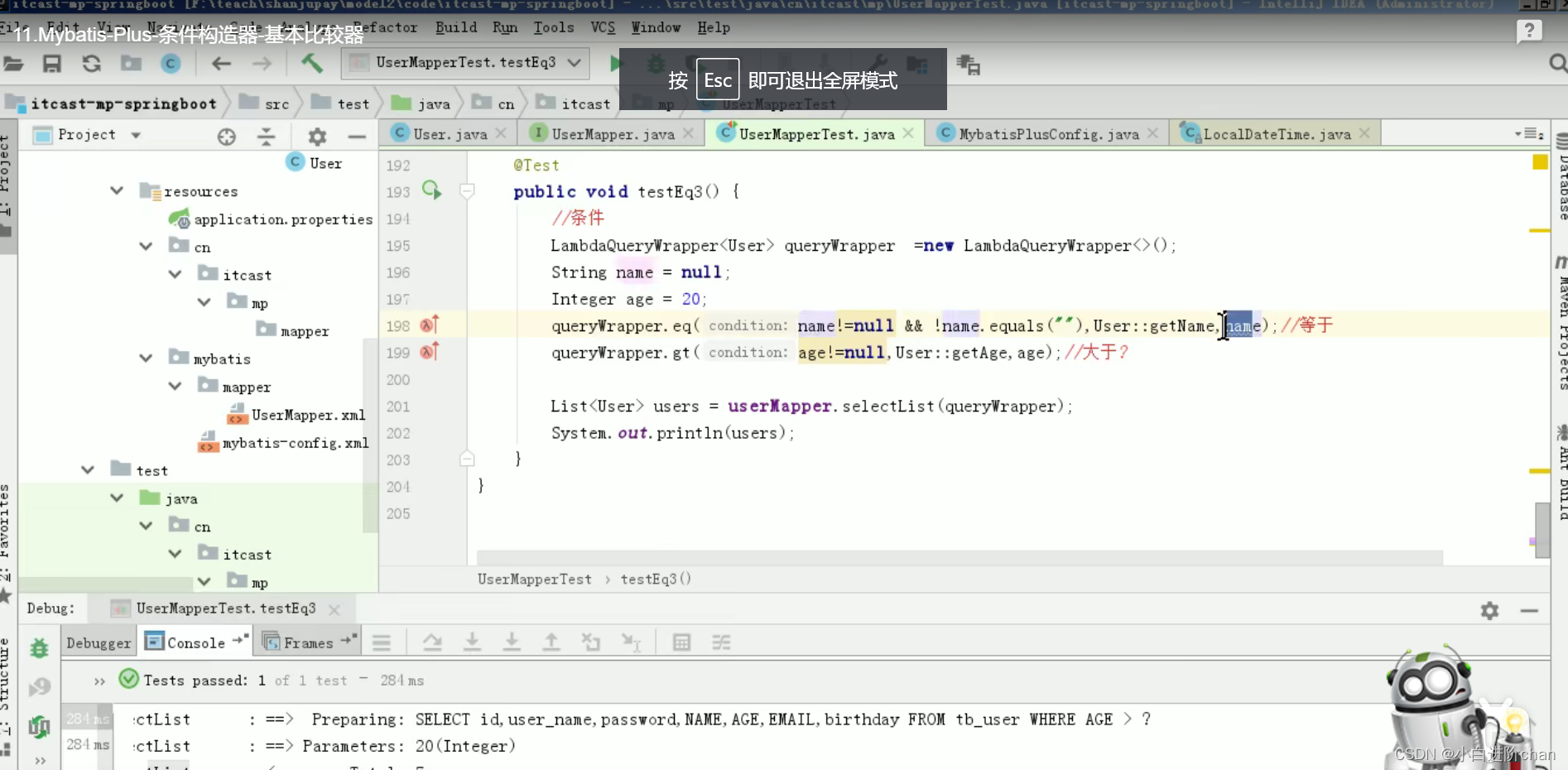Open the VCS menu
The width and height of the screenshot is (1568, 770).
pos(603,27)
